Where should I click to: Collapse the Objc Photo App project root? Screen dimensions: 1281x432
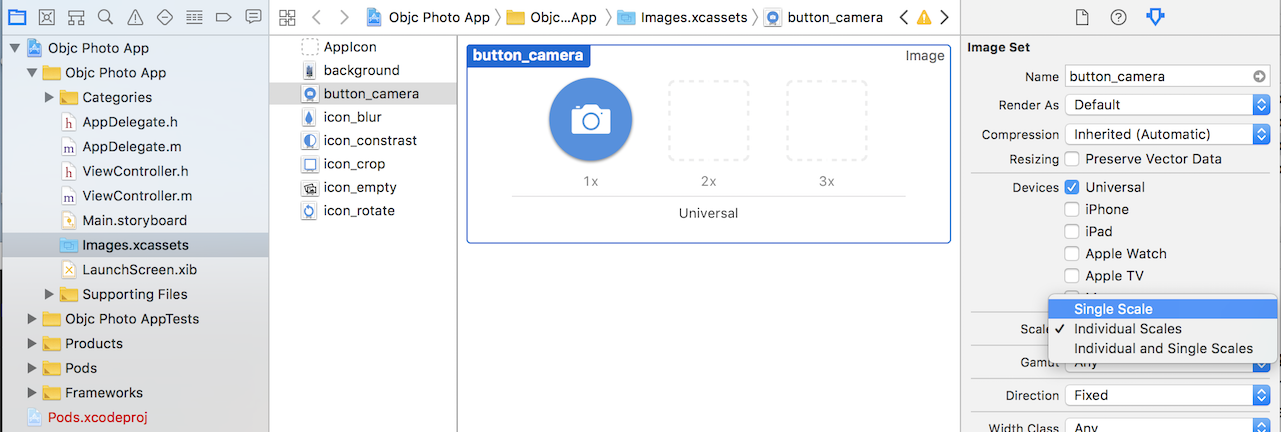(x=14, y=48)
